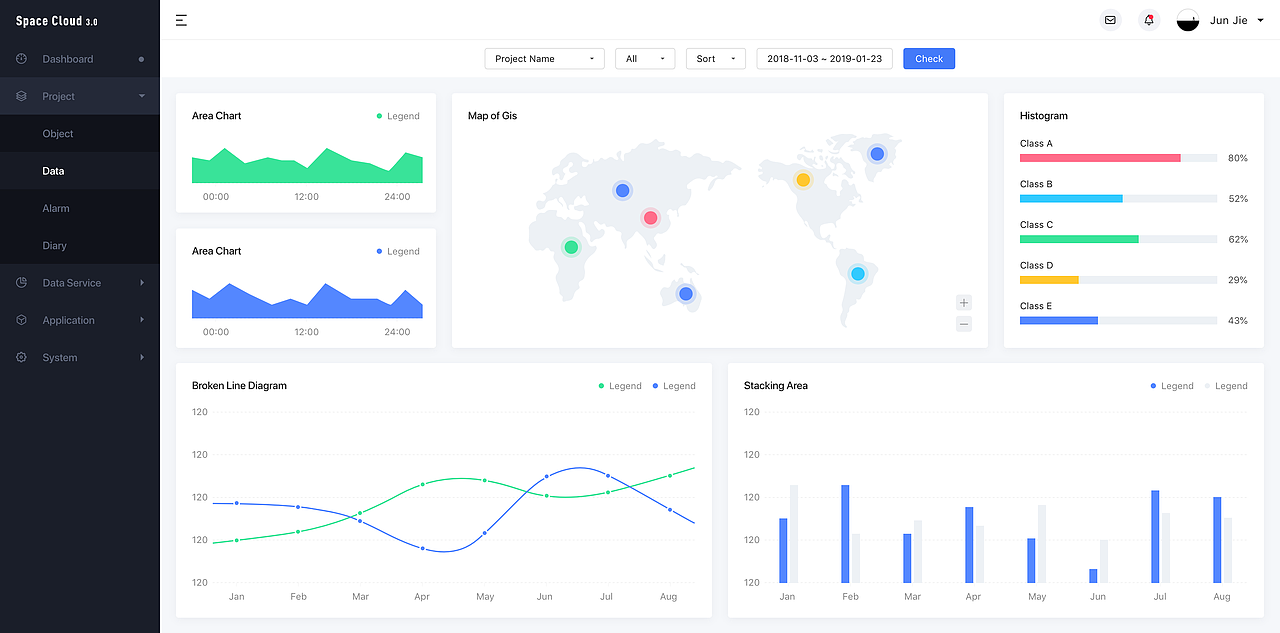Zoom in the map with plus button

[964, 303]
